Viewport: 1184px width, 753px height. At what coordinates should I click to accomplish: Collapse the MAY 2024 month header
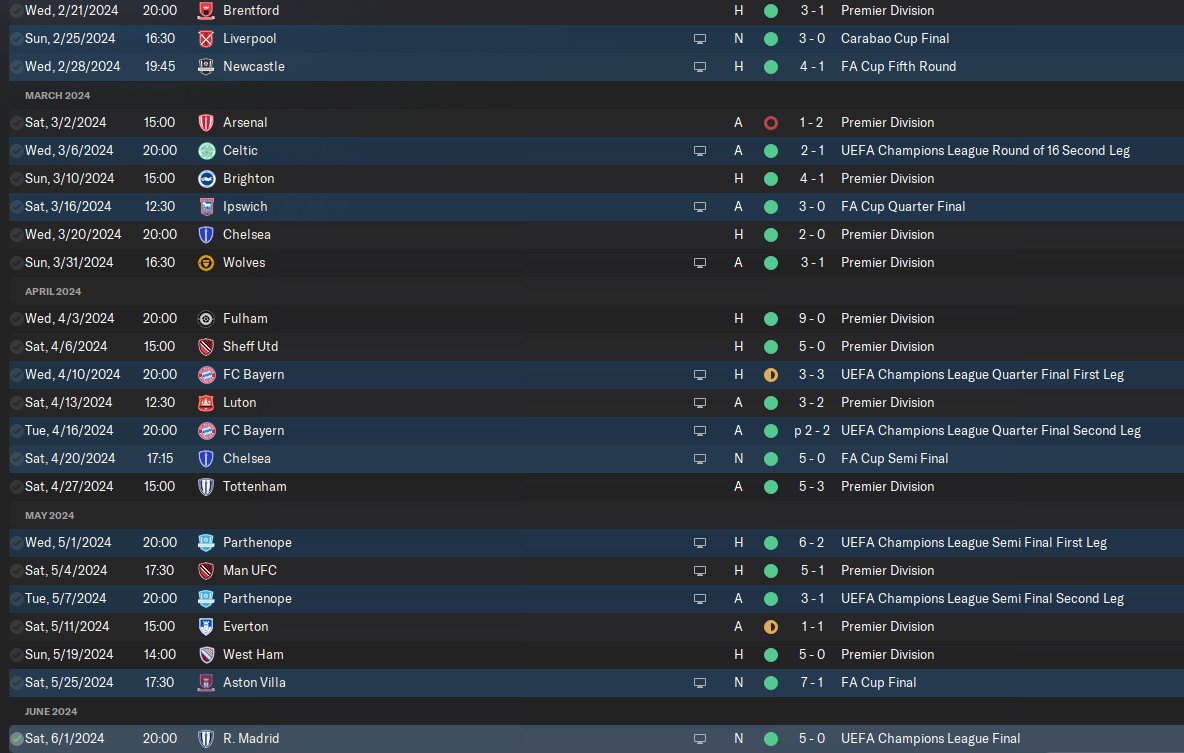49,515
